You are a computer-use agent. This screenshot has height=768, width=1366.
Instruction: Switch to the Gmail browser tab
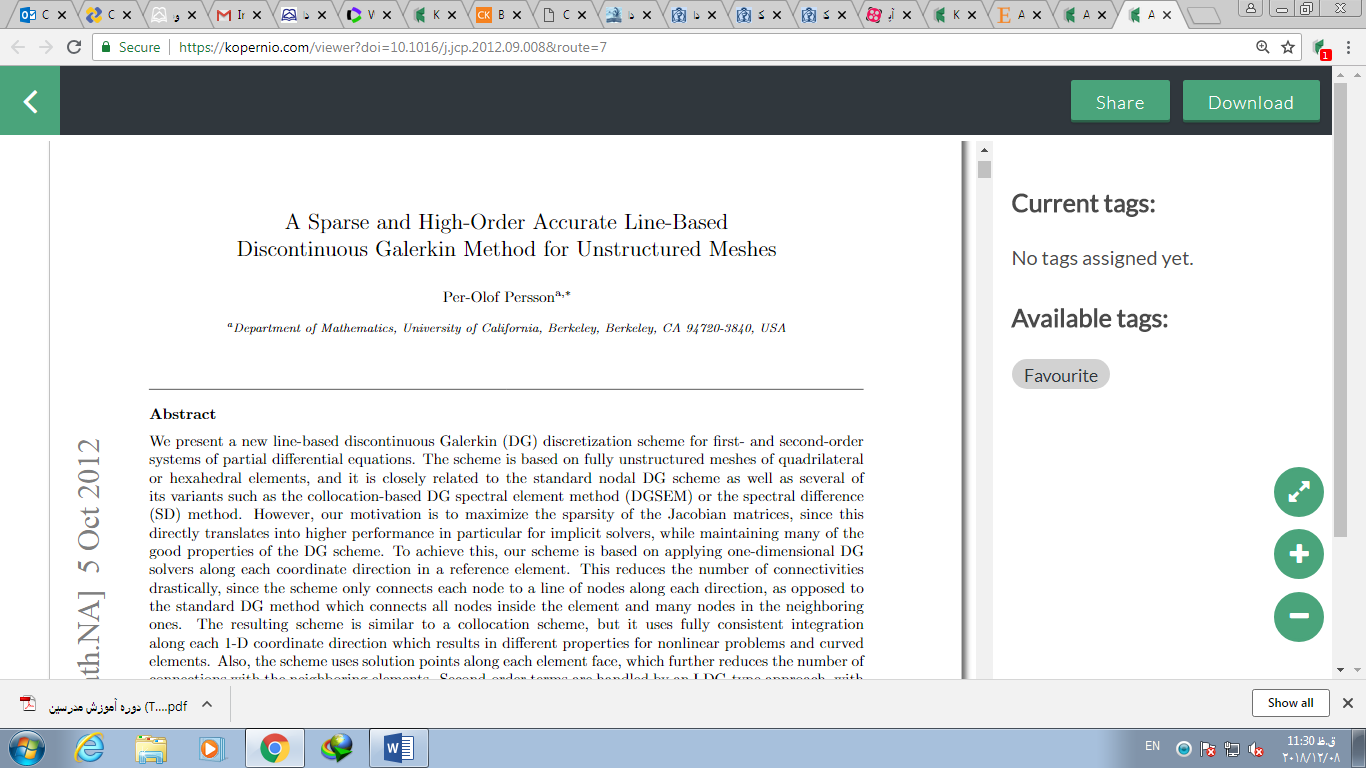click(x=236, y=15)
